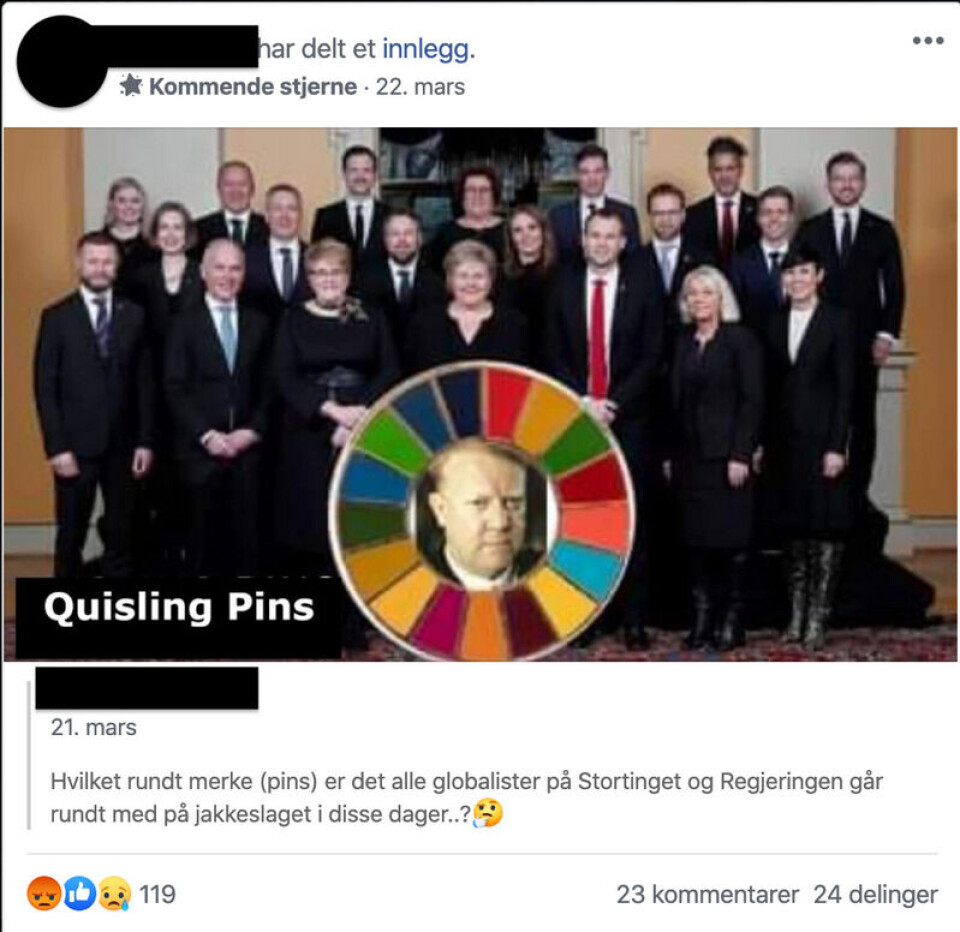
Task: Open the three-dots post options menu
Action: (928, 40)
